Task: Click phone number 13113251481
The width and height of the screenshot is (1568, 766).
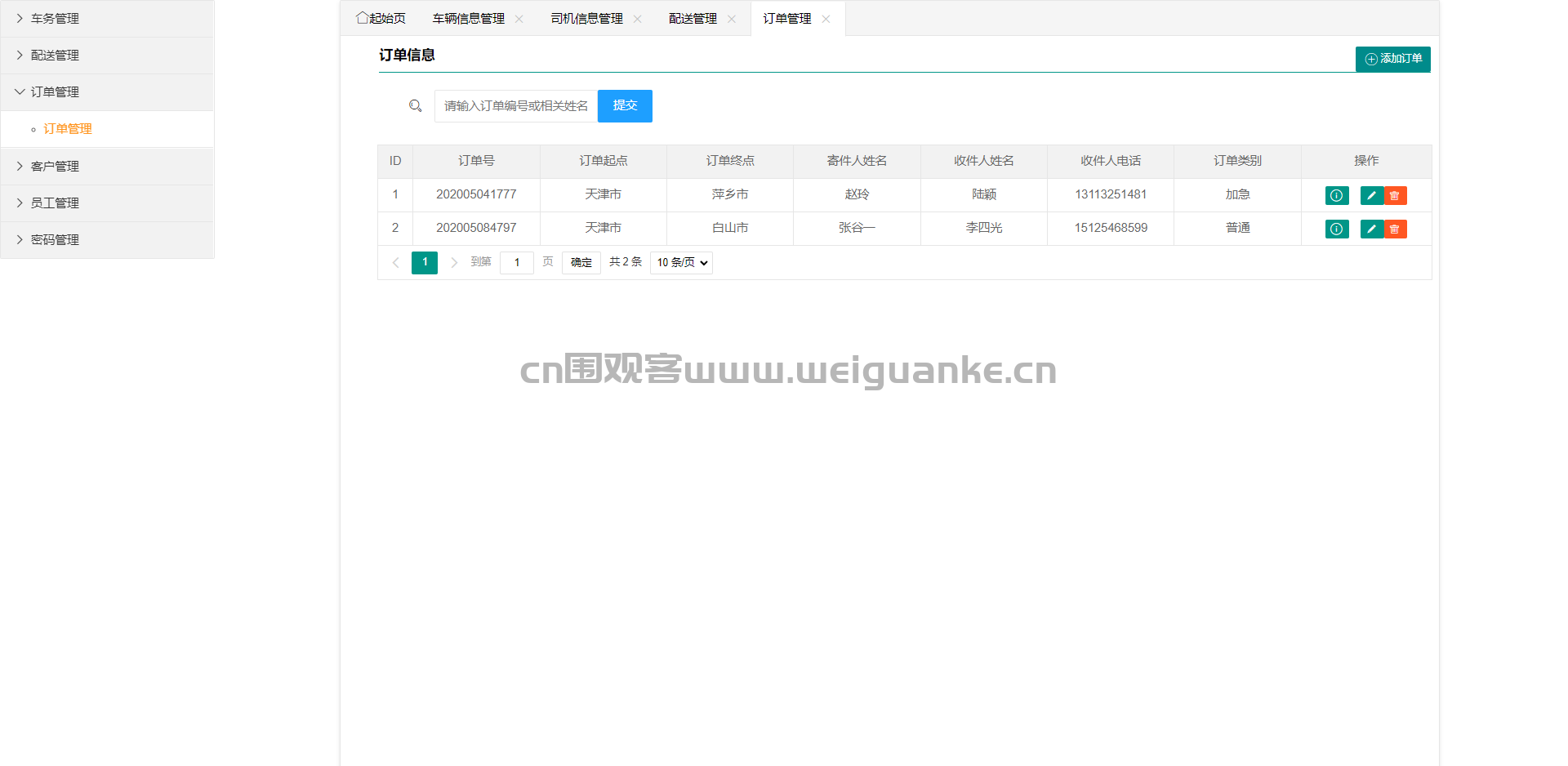Action: 1111,194
